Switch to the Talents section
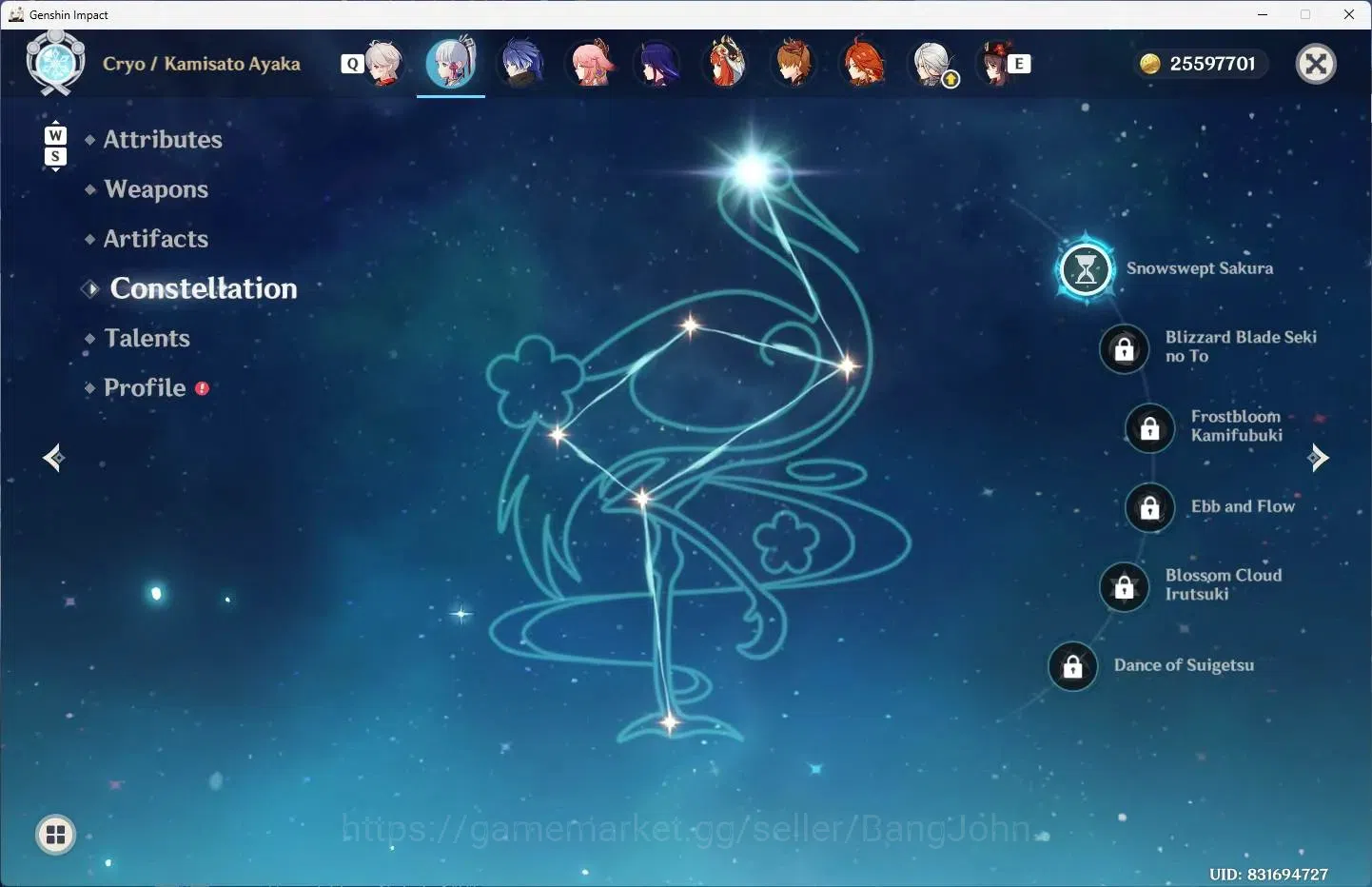The height and width of the screenshot is (887, 1372). [147, 338]
